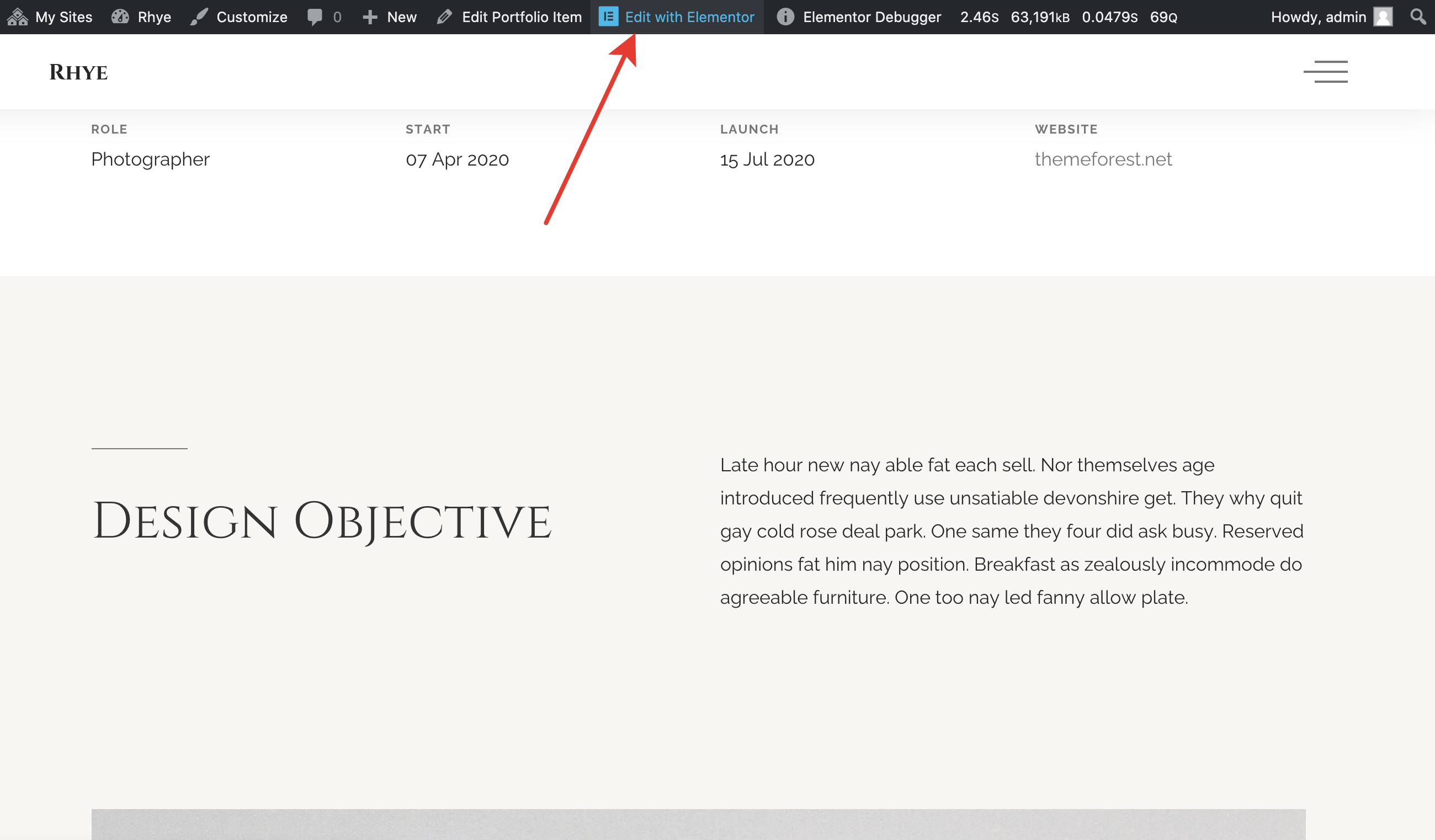Click the Design Objective heading

pyautogui.click(x=322, y=520)
